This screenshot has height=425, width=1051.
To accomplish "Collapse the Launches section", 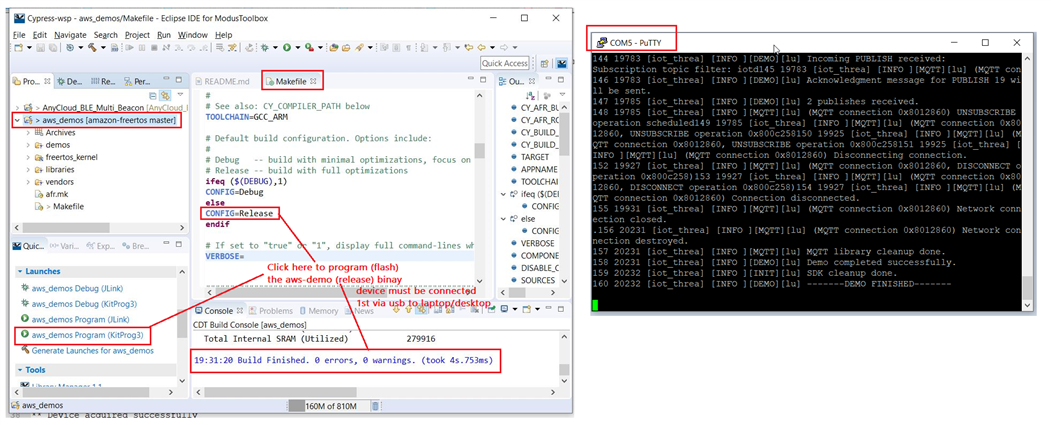I will click(18, 271).
